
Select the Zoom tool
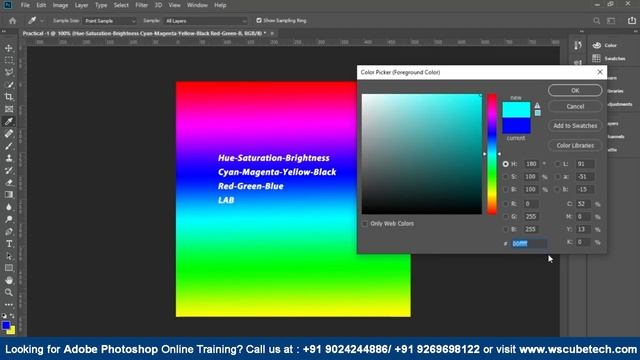pos(9,293)
